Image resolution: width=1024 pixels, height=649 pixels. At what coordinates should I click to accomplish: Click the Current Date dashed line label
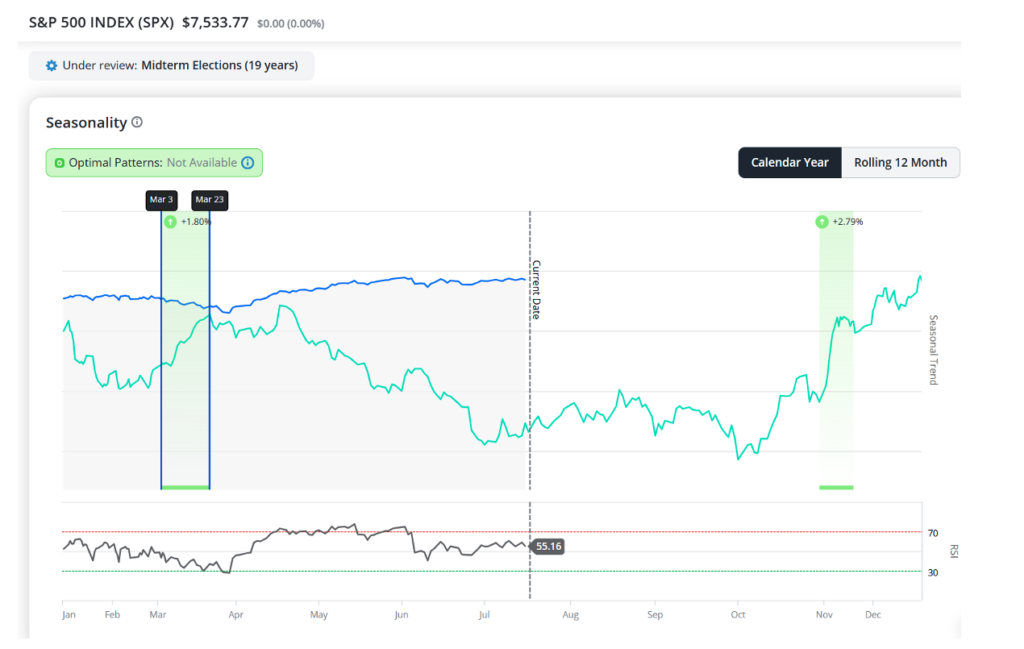click(536, 289)
